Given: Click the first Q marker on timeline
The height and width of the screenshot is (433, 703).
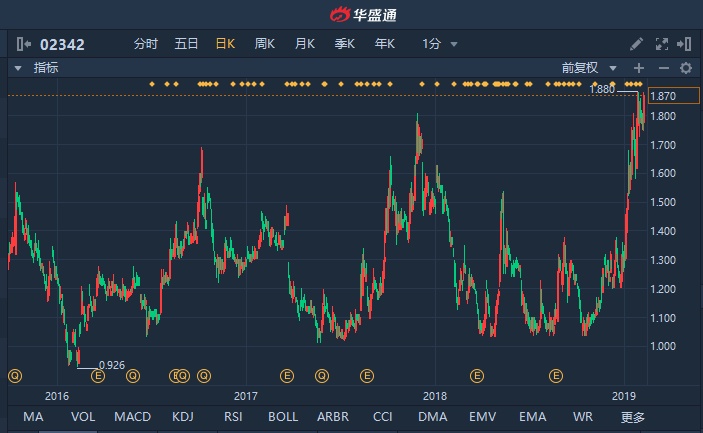Looking at the screenshot, I should click(x=14, y=376).
